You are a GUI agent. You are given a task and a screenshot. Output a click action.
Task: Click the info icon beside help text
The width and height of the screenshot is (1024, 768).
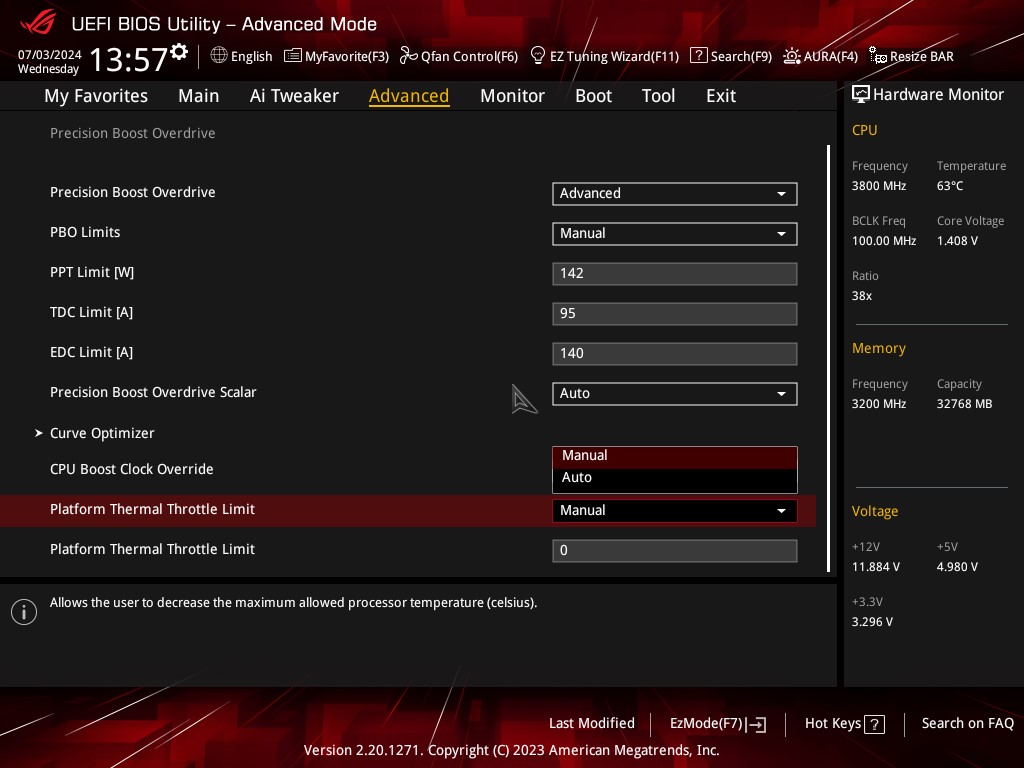click(x=24, y=612)
